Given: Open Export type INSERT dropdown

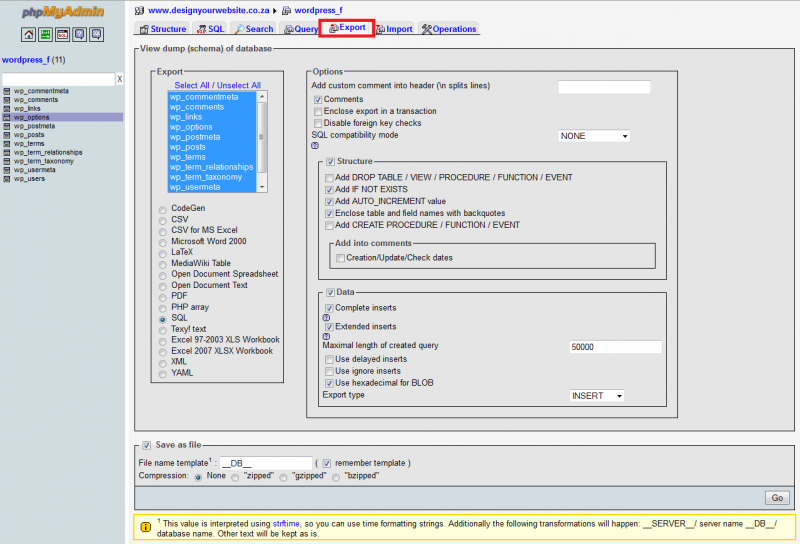Looking at the screenshot, I should click(596, 395).
